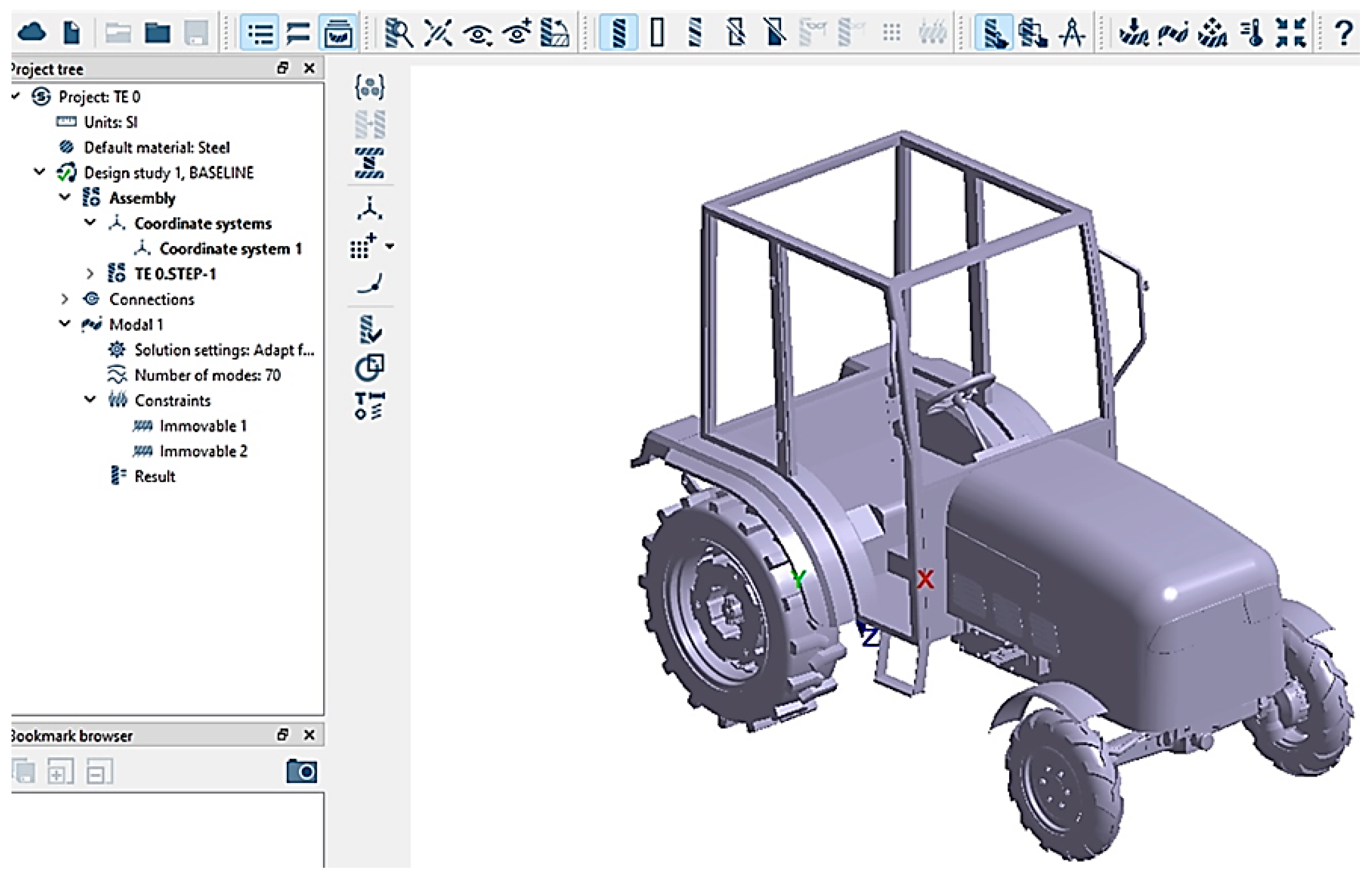The width and height of the screenshot is (1372, 877).
Task: Click the thermal analysis thermometer icon
Action: pos(1252,32)
